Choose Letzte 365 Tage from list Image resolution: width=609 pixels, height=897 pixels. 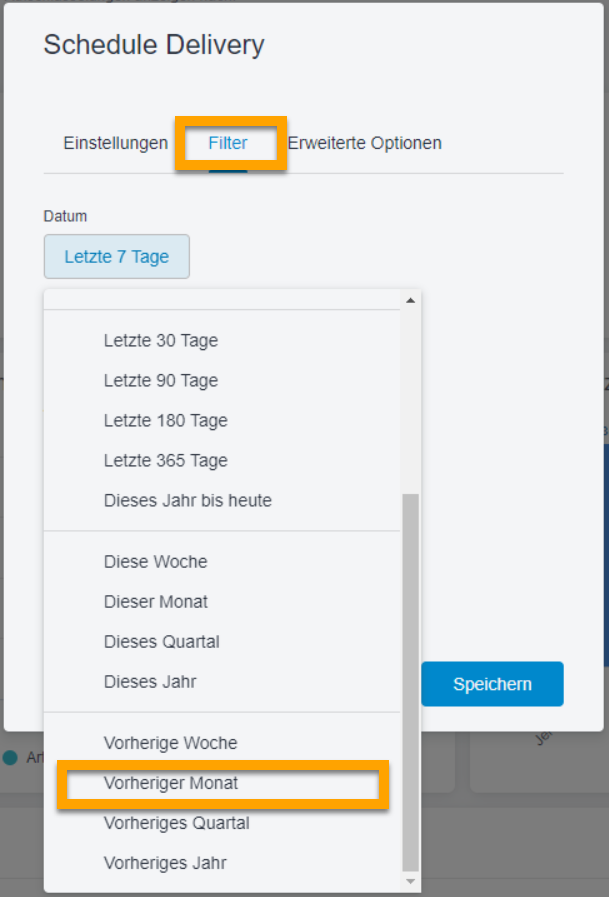coord(165,461)
